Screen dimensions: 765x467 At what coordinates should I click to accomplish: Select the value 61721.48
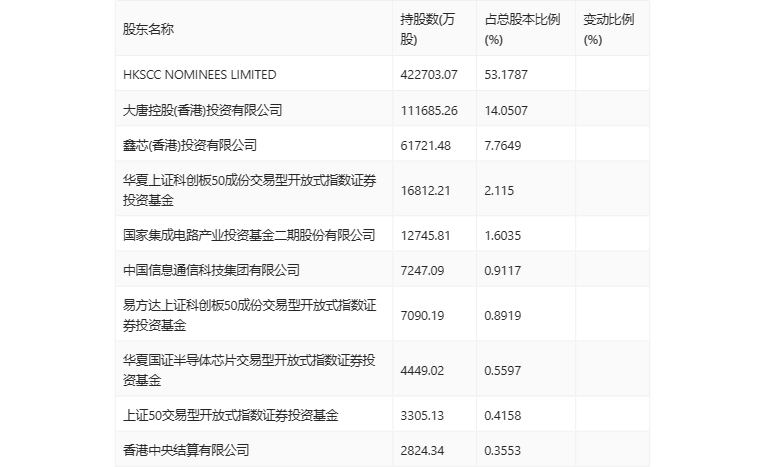425,146
